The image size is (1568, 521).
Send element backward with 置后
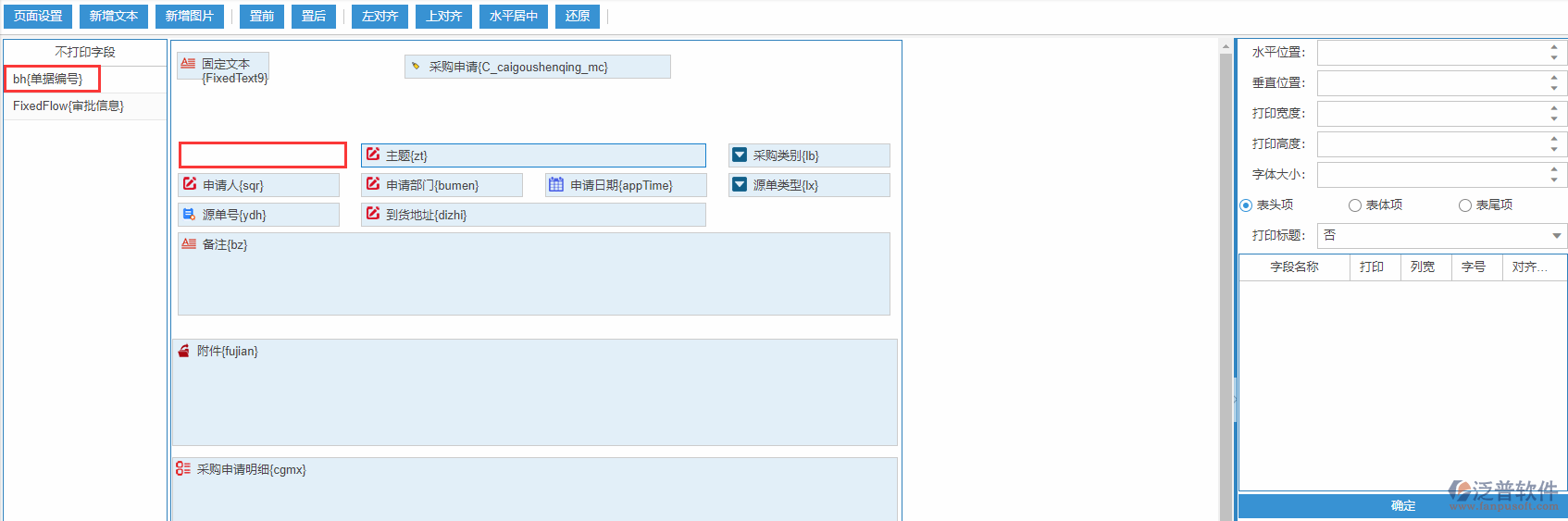tap(314, 17)
